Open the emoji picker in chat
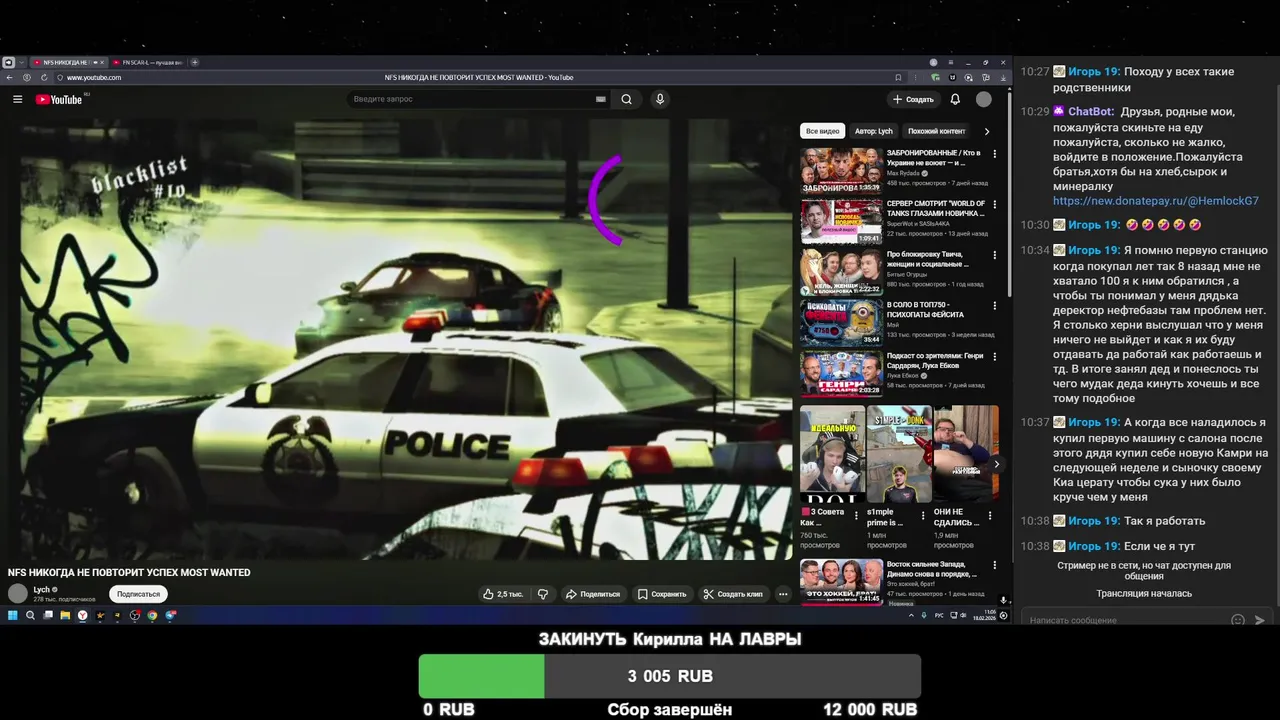Image resolution: width=1280 pixels, height=720 pixels. (x=1238, y=620)
